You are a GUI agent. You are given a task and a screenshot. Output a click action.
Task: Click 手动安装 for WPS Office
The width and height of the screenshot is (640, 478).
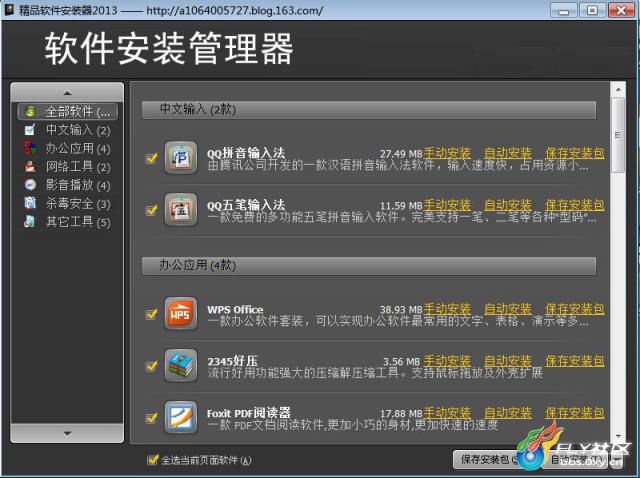[x=447, y=309]
